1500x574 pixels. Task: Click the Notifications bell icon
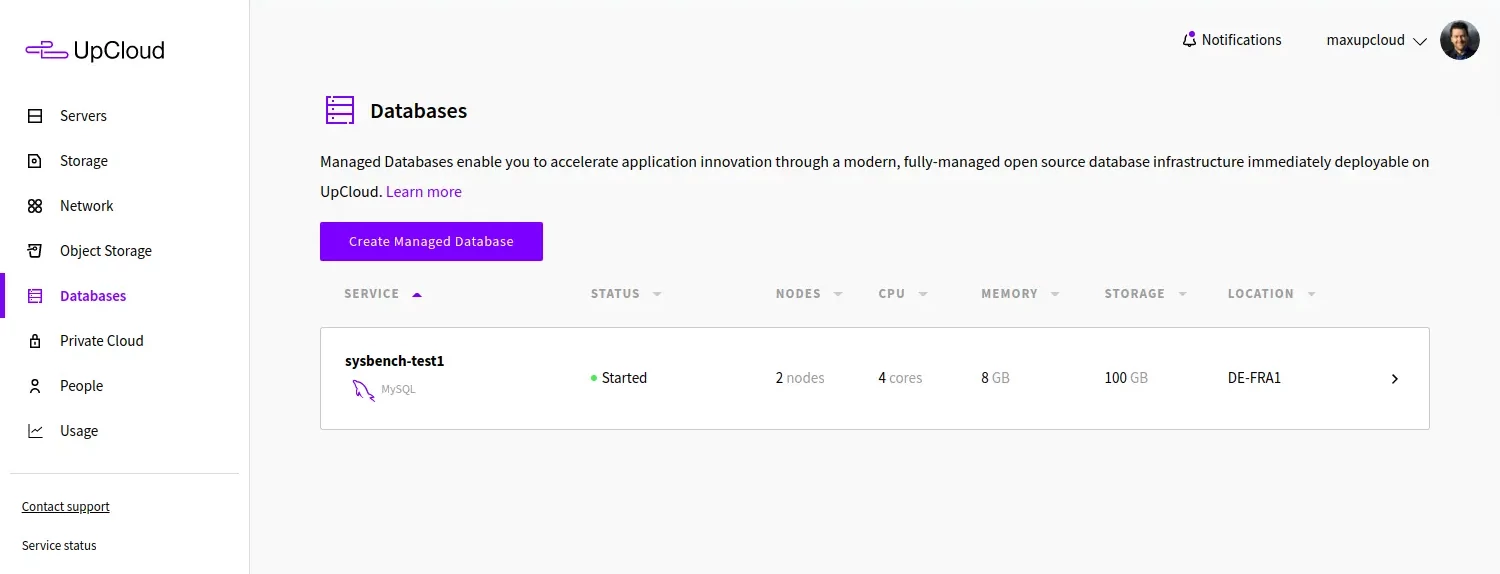1189,40
